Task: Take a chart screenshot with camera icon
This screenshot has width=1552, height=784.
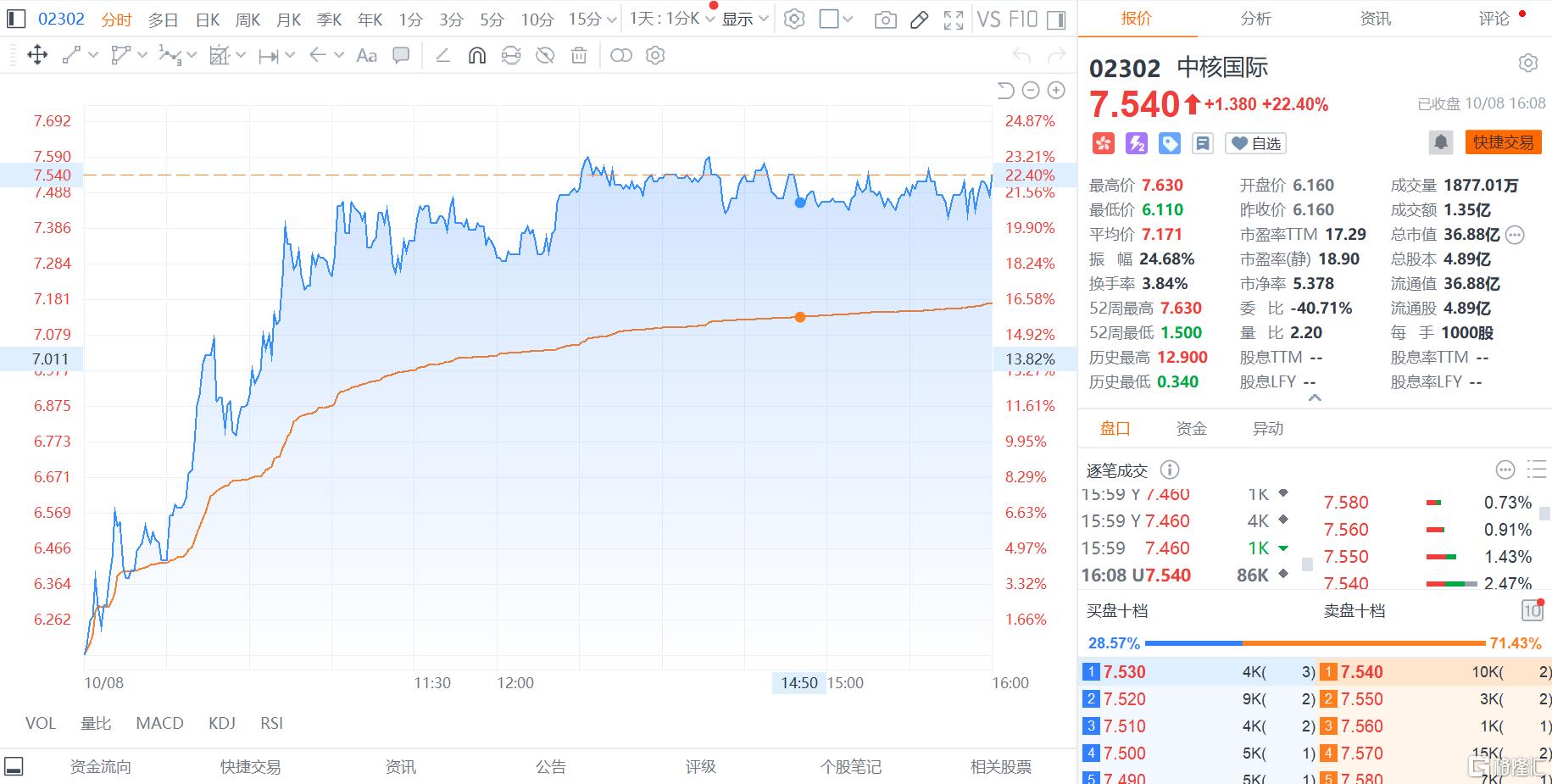Action: 885,19
